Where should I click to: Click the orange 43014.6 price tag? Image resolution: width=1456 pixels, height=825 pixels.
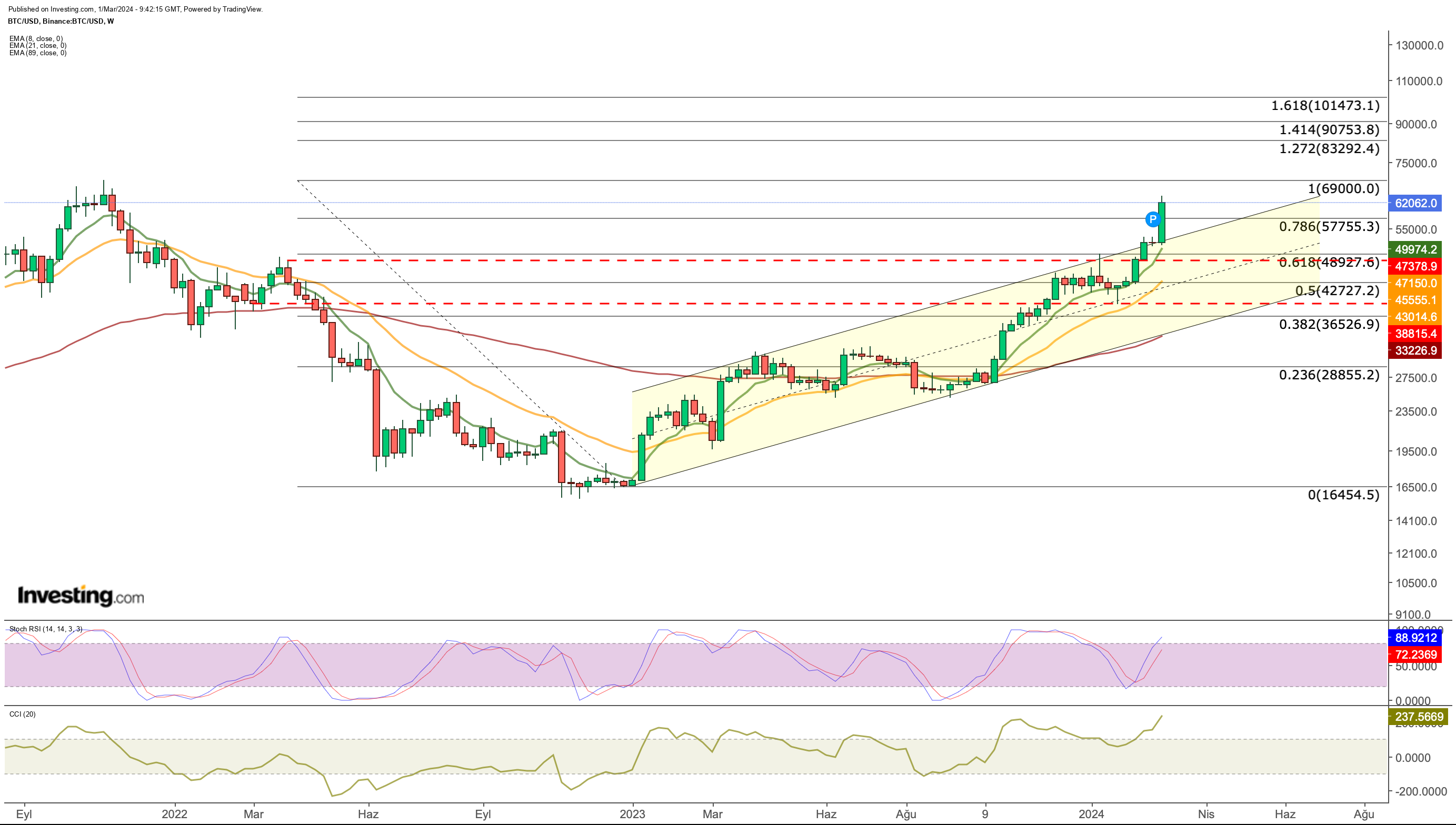coord(1416,317)
